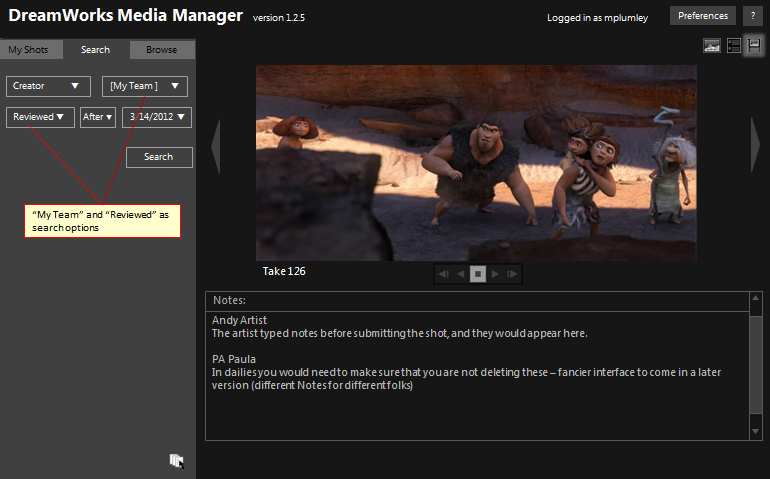Click the notes scrollbar up arrow
Image resolution: width=770 pixels, height=479 pixels.
(x=756, y=298)
